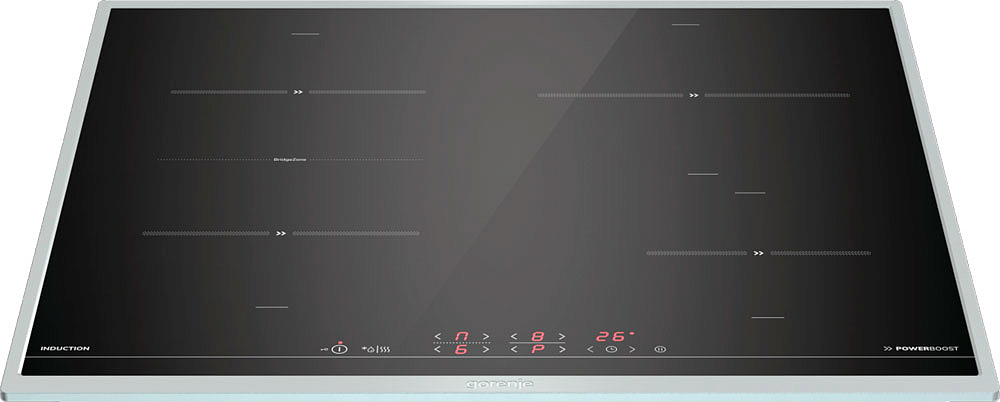The width and height of the screenshot is (1000, 402).
Task: Tap the timer display showing 26
Action: [614, 336]
